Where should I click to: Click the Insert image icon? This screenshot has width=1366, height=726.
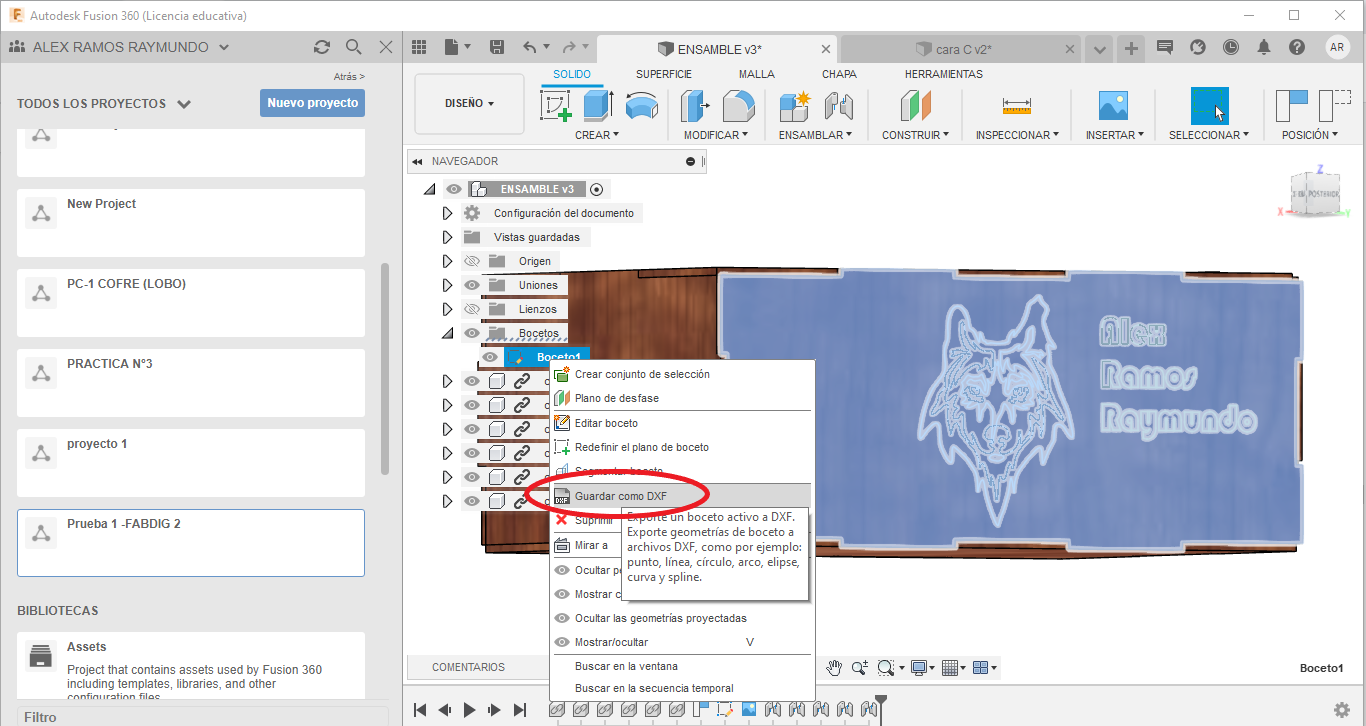coord(1113,106)
